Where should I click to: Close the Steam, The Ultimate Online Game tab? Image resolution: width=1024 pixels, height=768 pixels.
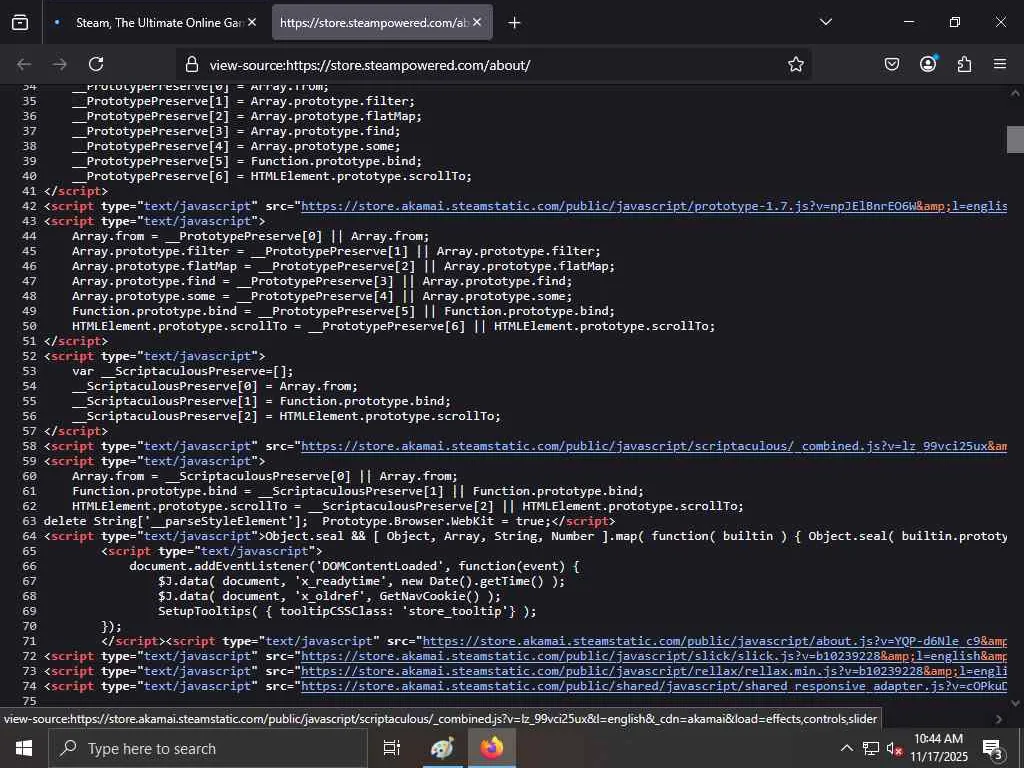[x=252, y=22]
